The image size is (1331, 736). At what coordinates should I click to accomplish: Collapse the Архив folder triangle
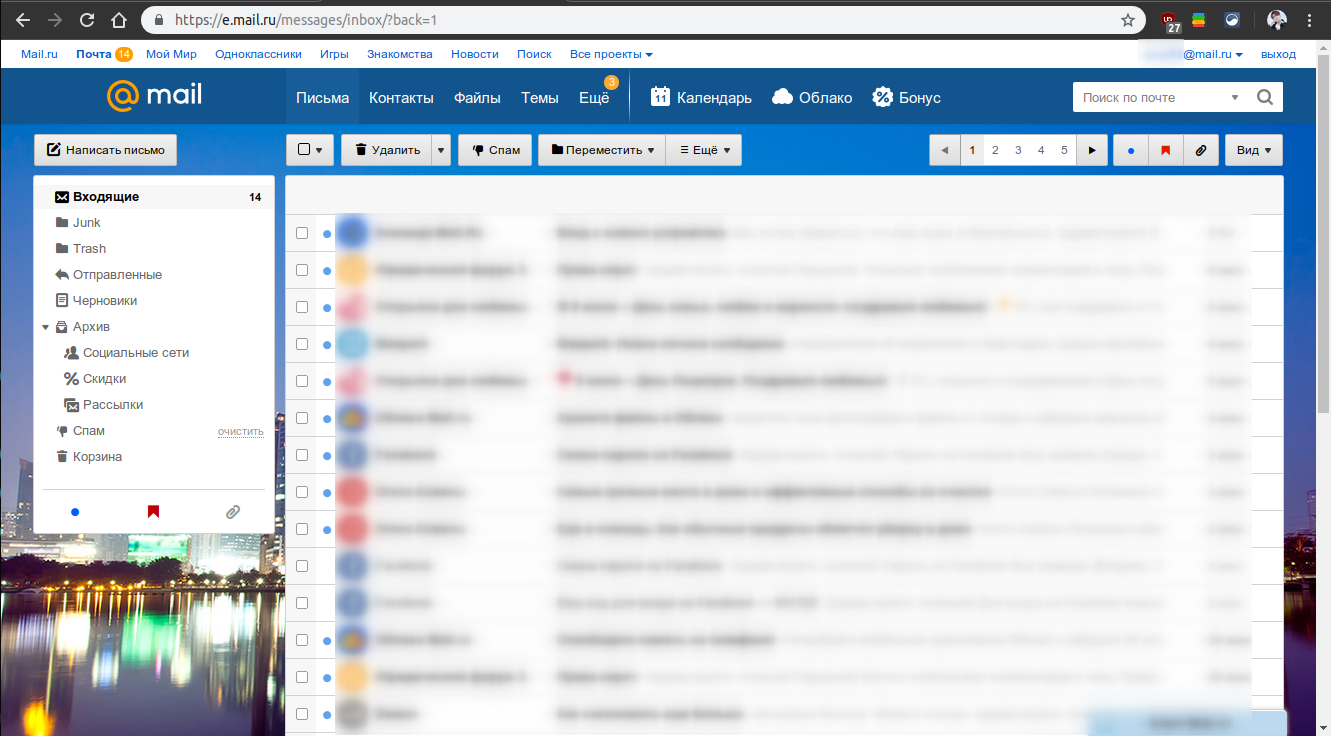45,327
